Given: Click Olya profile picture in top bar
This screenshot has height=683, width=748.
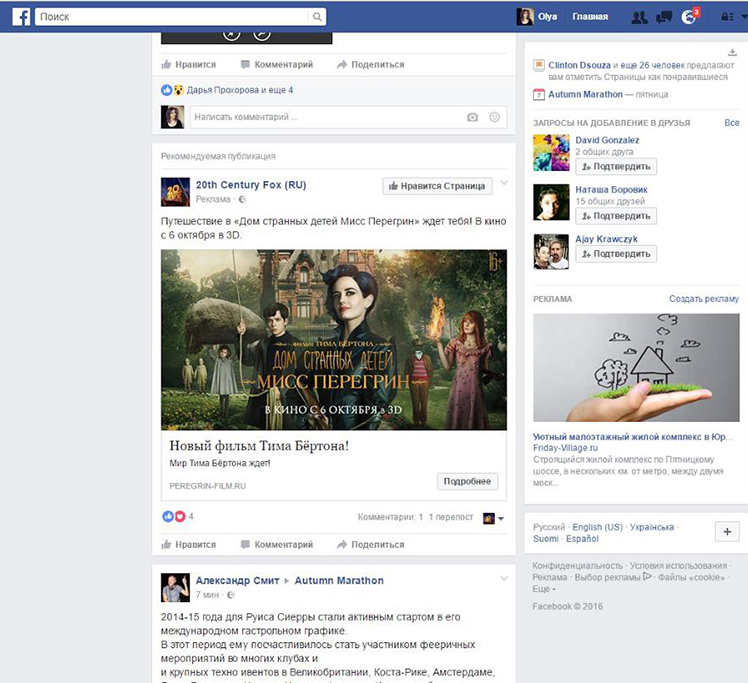Looking at the screenshot, I should (525, 17).
